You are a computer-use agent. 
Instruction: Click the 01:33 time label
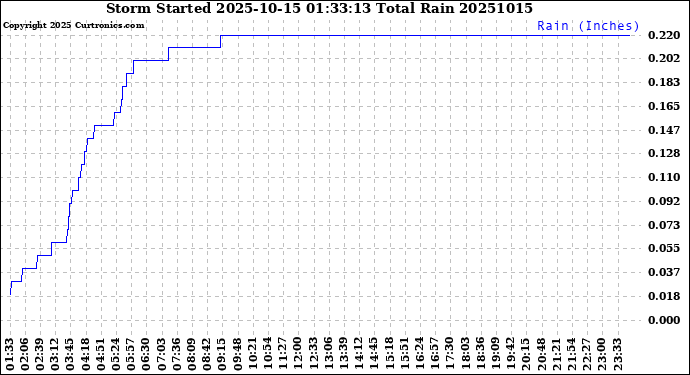click(x=11, y=355)
